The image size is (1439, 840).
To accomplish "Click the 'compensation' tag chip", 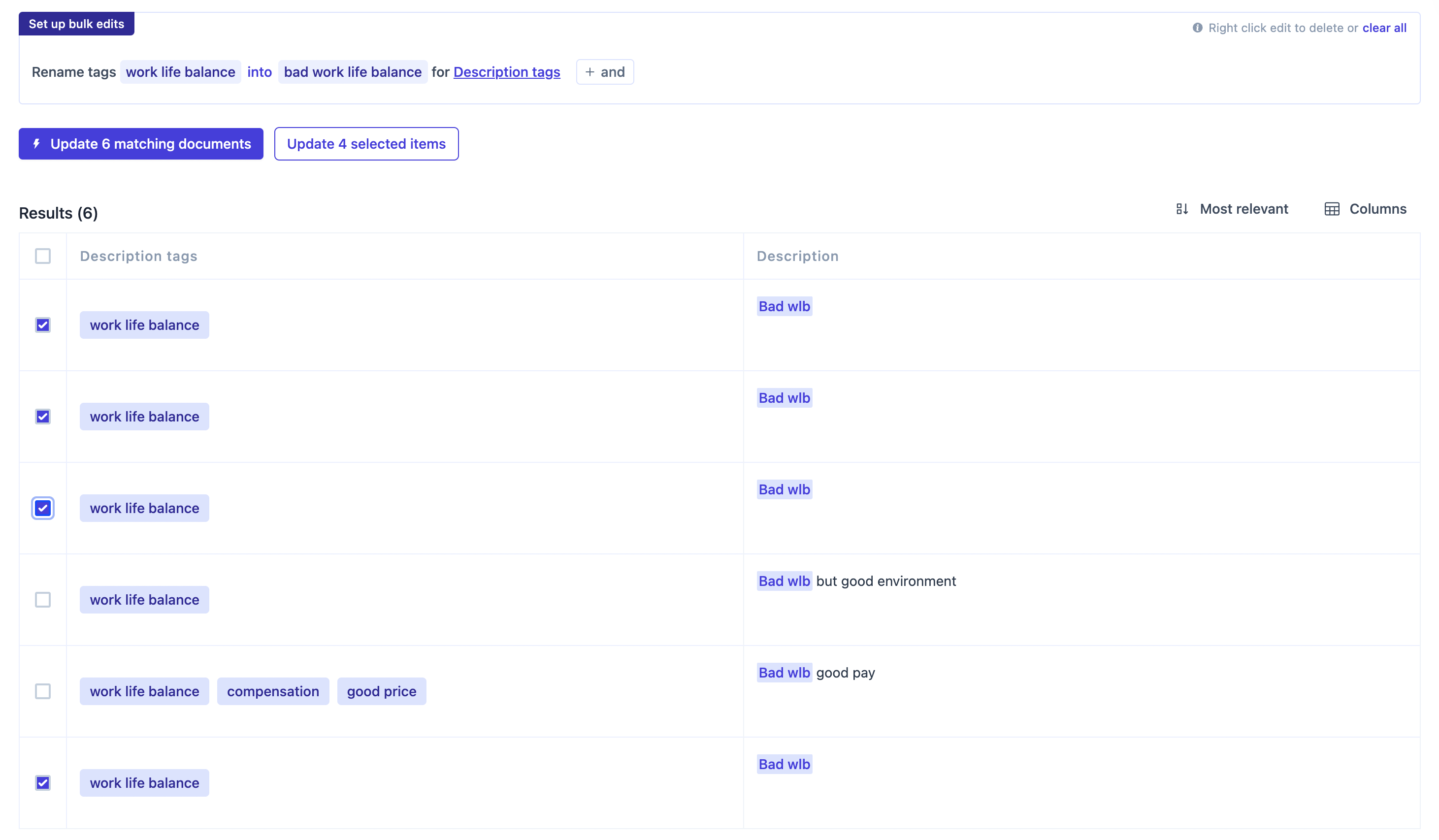I will [273, 691].
